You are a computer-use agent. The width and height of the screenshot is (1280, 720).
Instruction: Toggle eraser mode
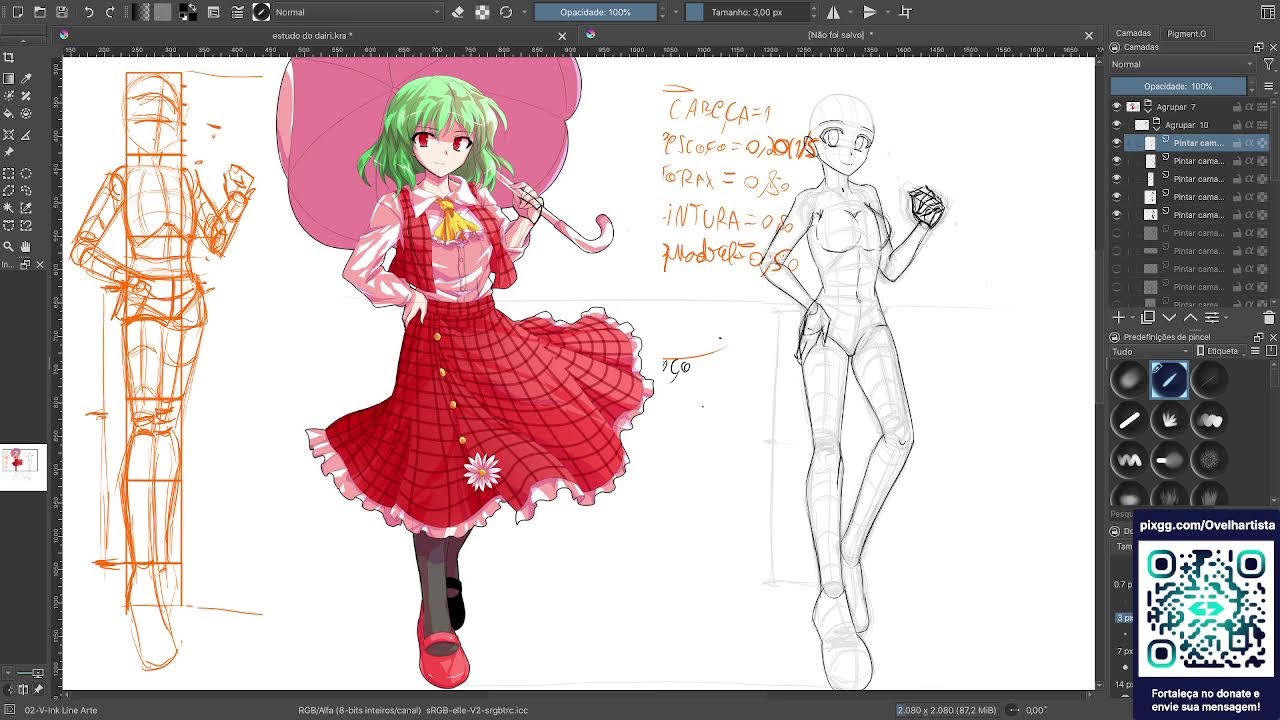[458, 12]
